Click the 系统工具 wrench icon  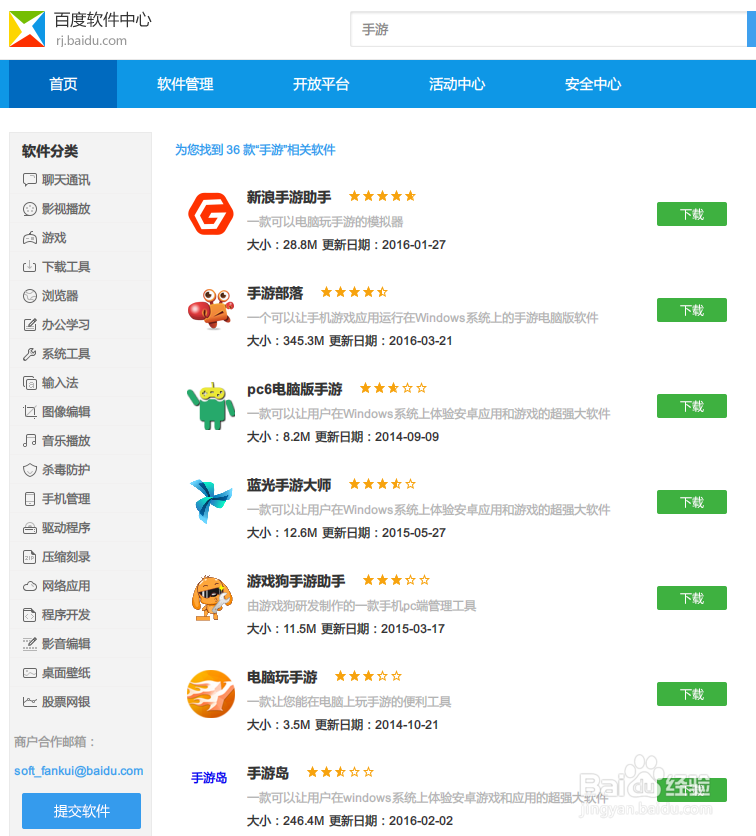tap(30, 354)
